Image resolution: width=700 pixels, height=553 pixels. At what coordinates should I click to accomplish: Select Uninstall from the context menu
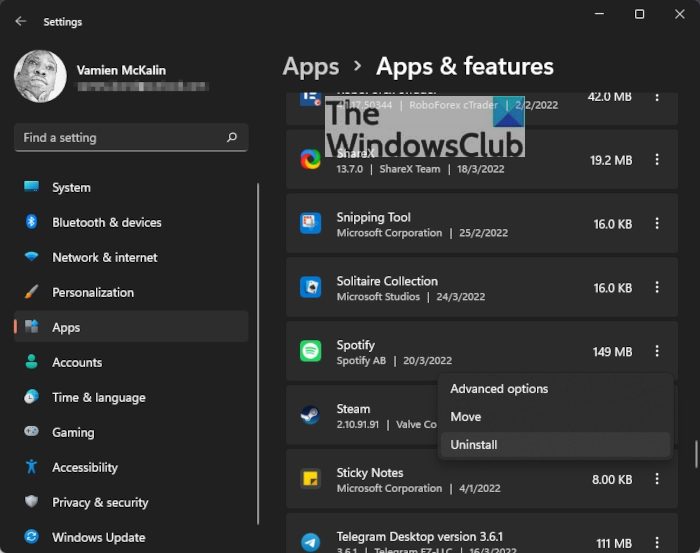[474, 445]
